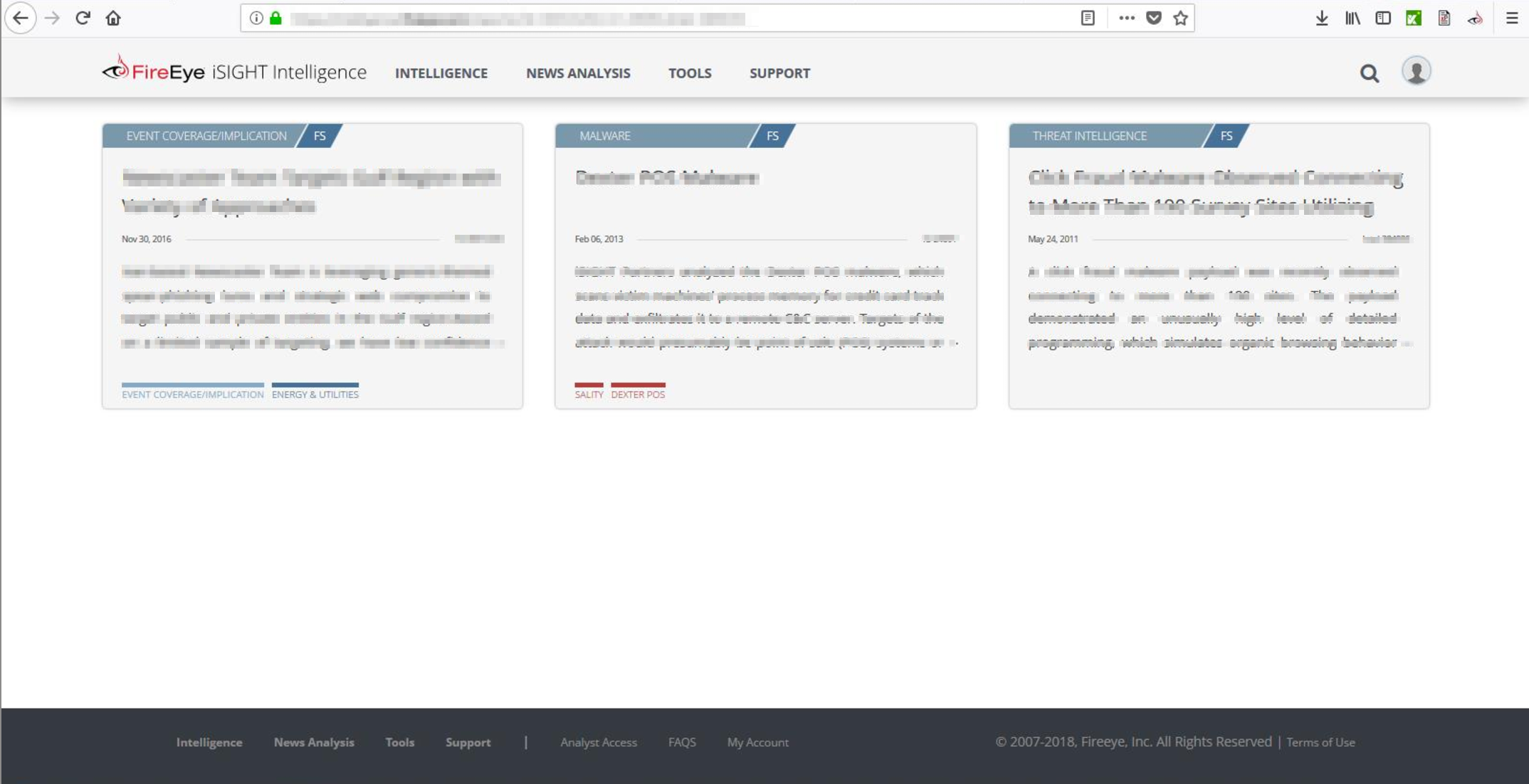The height and width of the screenshot is (784, 1529).
Task: Click the TOOLS top navigation item
Action: click(690, 72)
